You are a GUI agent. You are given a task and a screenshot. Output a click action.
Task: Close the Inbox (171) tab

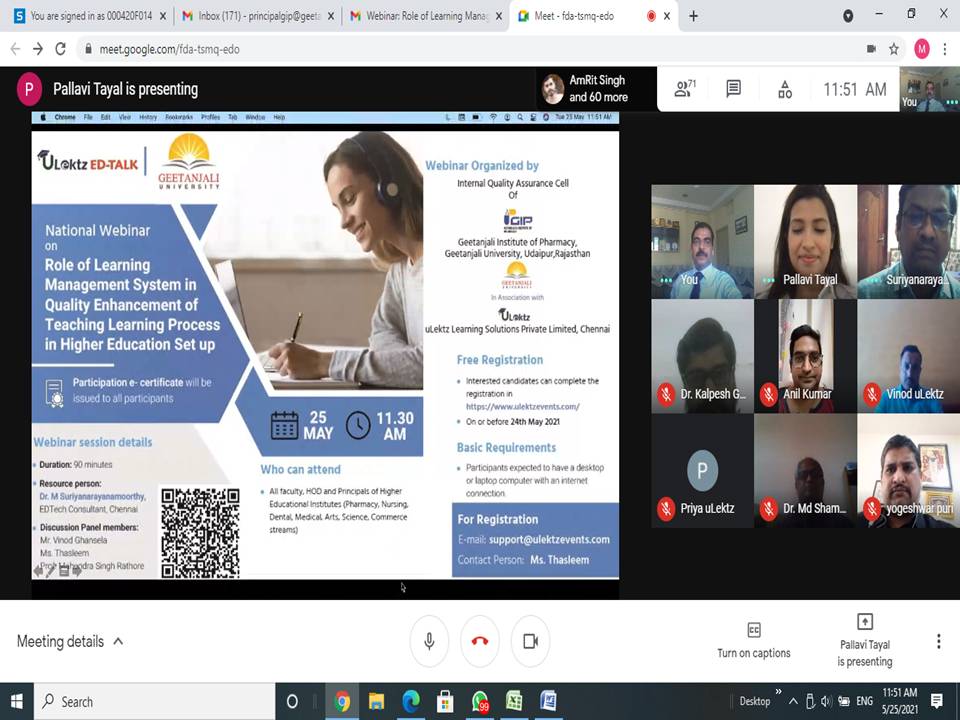[331, 17]
